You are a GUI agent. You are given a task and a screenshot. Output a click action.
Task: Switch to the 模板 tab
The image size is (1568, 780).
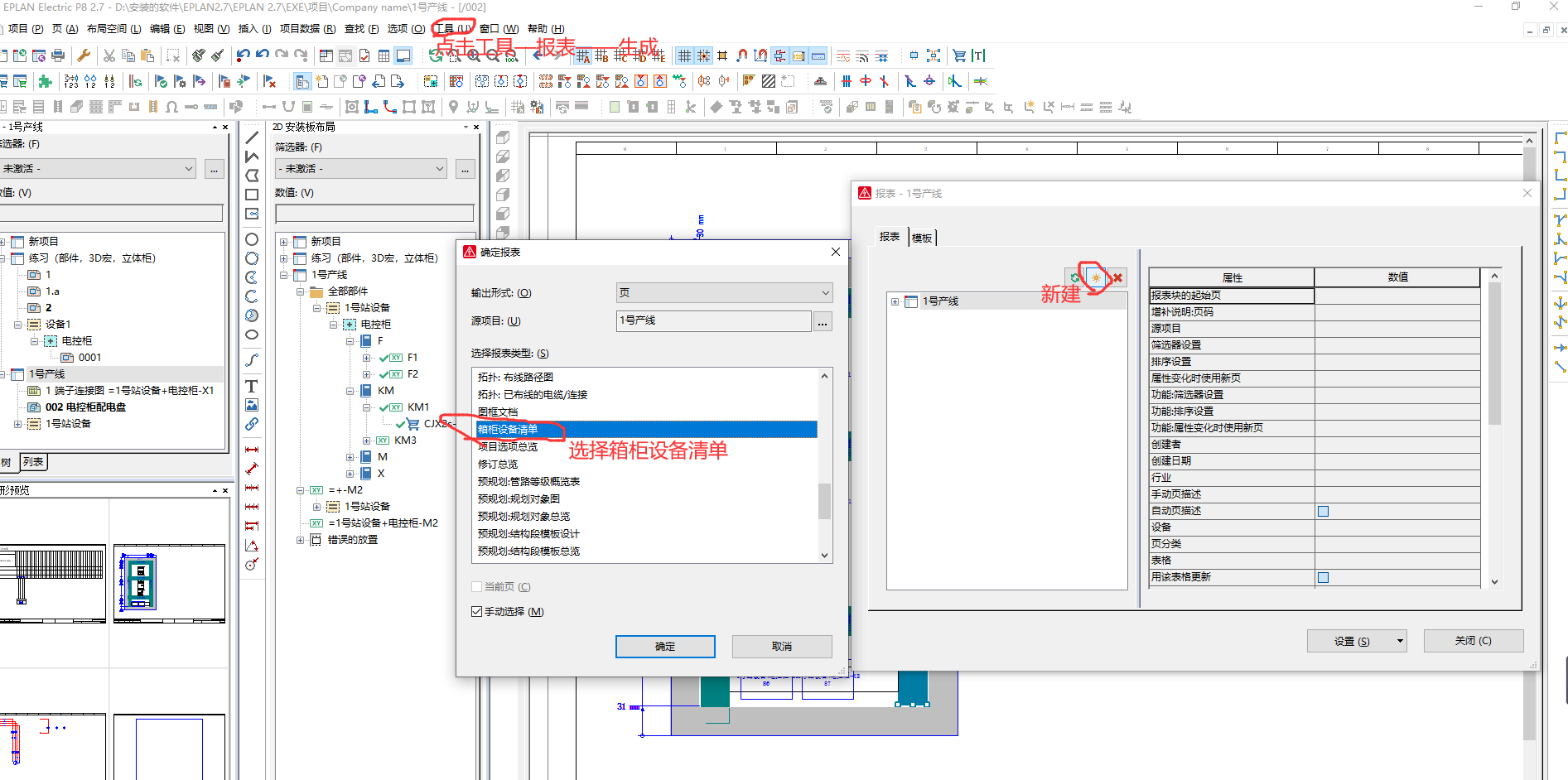coord(922,238)
